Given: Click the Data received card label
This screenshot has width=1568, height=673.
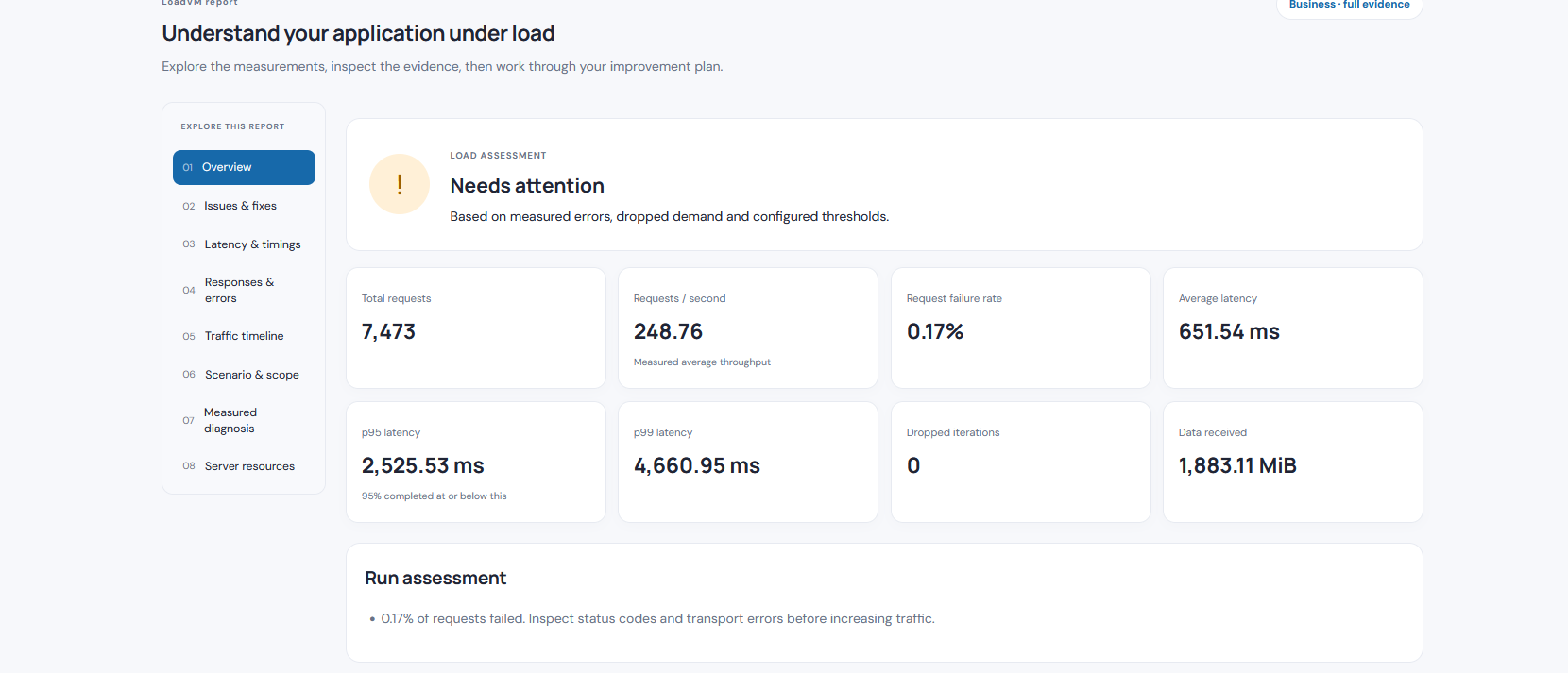Looking at the screenshot, I should [x=1213, y=432].
